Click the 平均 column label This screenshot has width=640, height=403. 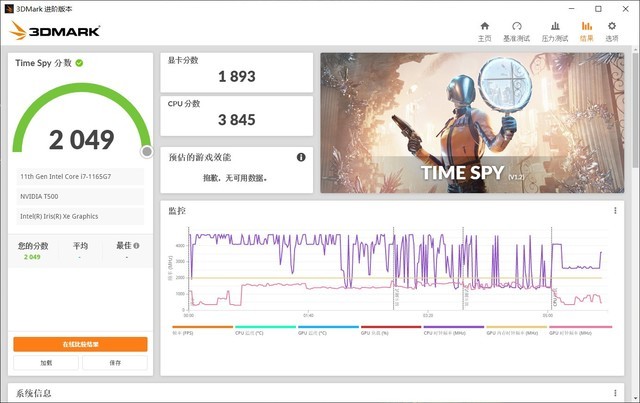click(80, 245)
